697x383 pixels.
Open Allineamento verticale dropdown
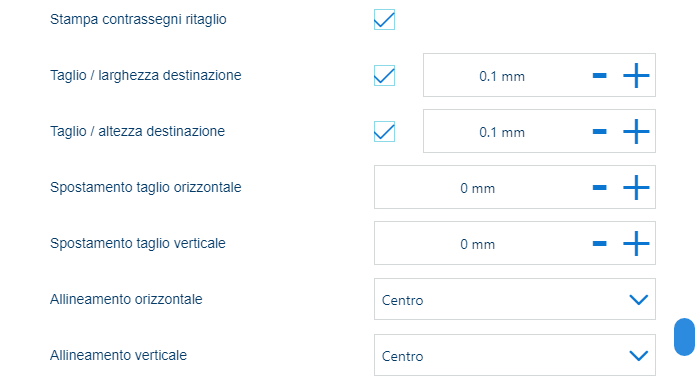(x=515, y=355)
